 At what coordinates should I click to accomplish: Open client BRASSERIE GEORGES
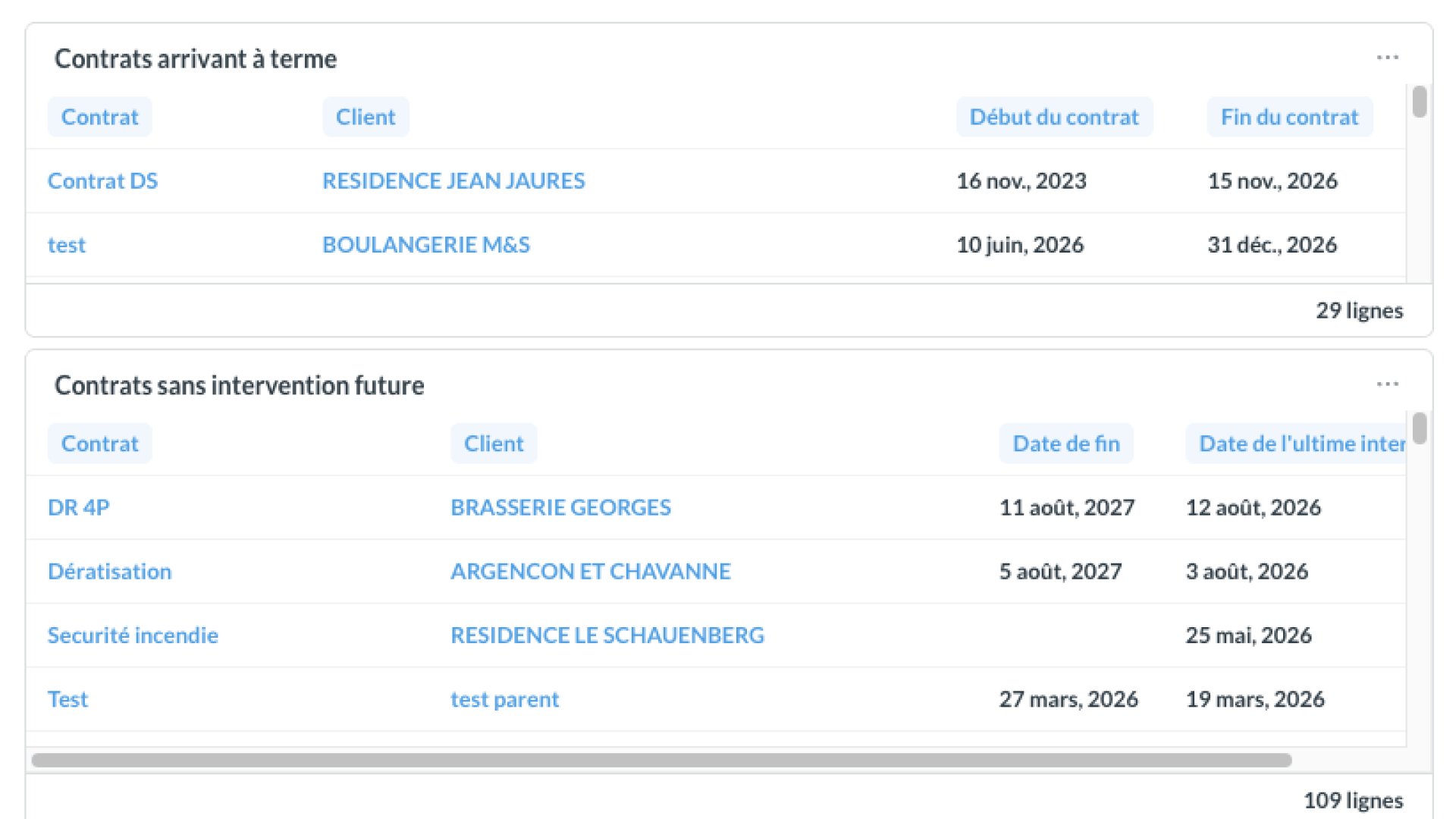tap(560, 507)
